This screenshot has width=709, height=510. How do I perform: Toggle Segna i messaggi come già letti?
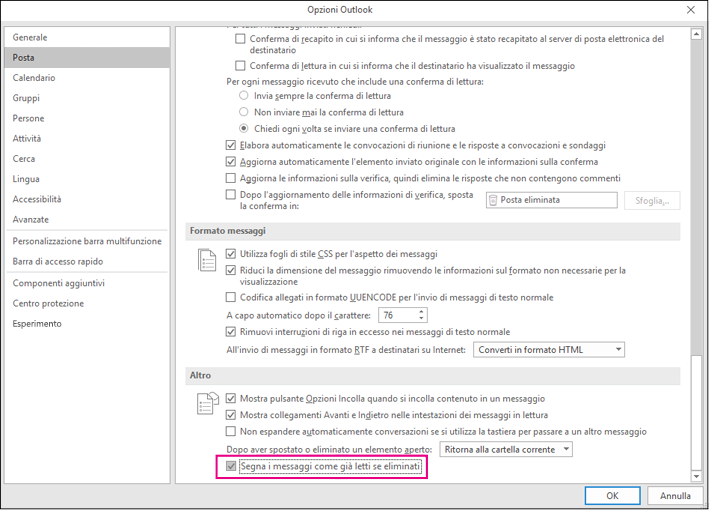[231, 466]
